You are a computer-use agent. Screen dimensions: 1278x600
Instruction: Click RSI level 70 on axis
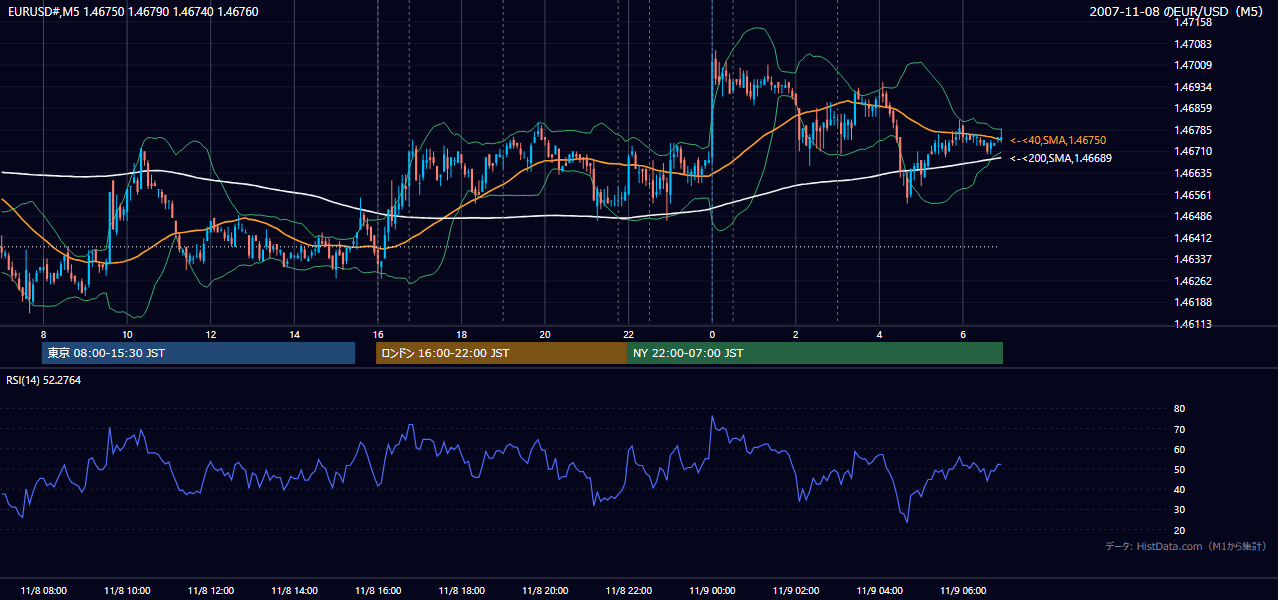click(x=1179, y=429)
